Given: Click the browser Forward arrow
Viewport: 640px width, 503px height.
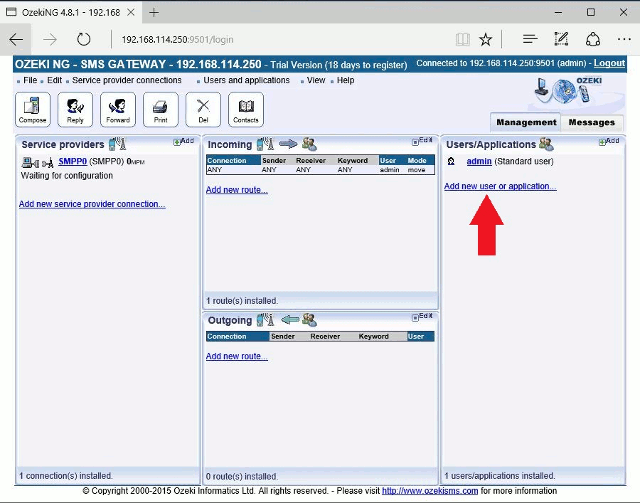Looking at the screenshot, I should coord(50,40).
